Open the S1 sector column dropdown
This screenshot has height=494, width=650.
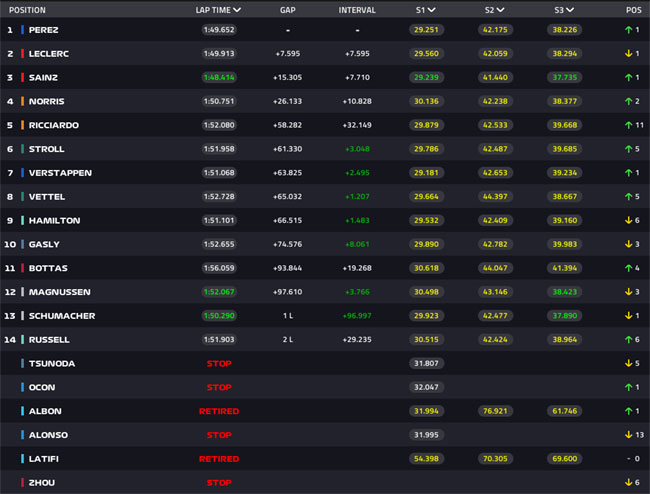tap(431, 10)
